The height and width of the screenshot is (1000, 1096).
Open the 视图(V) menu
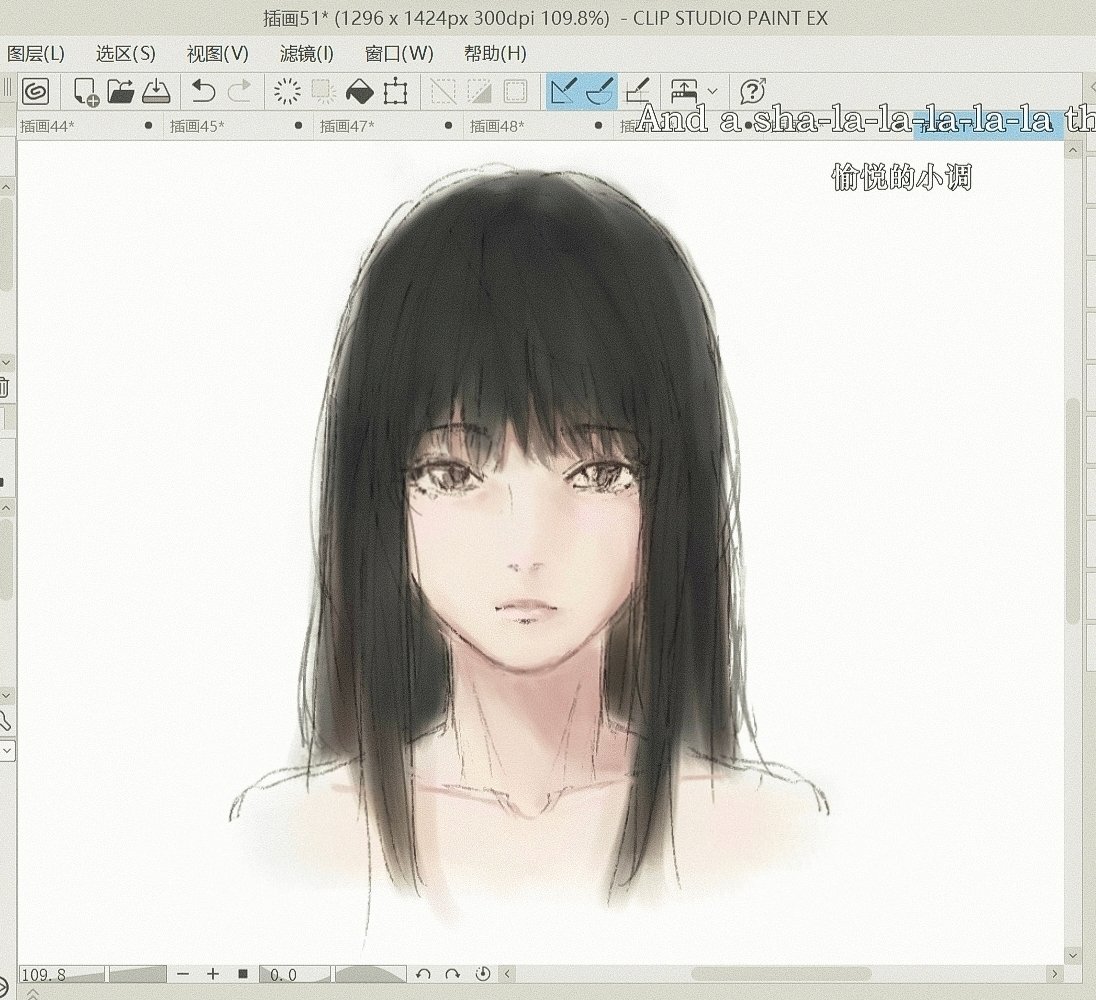(217, 54)
